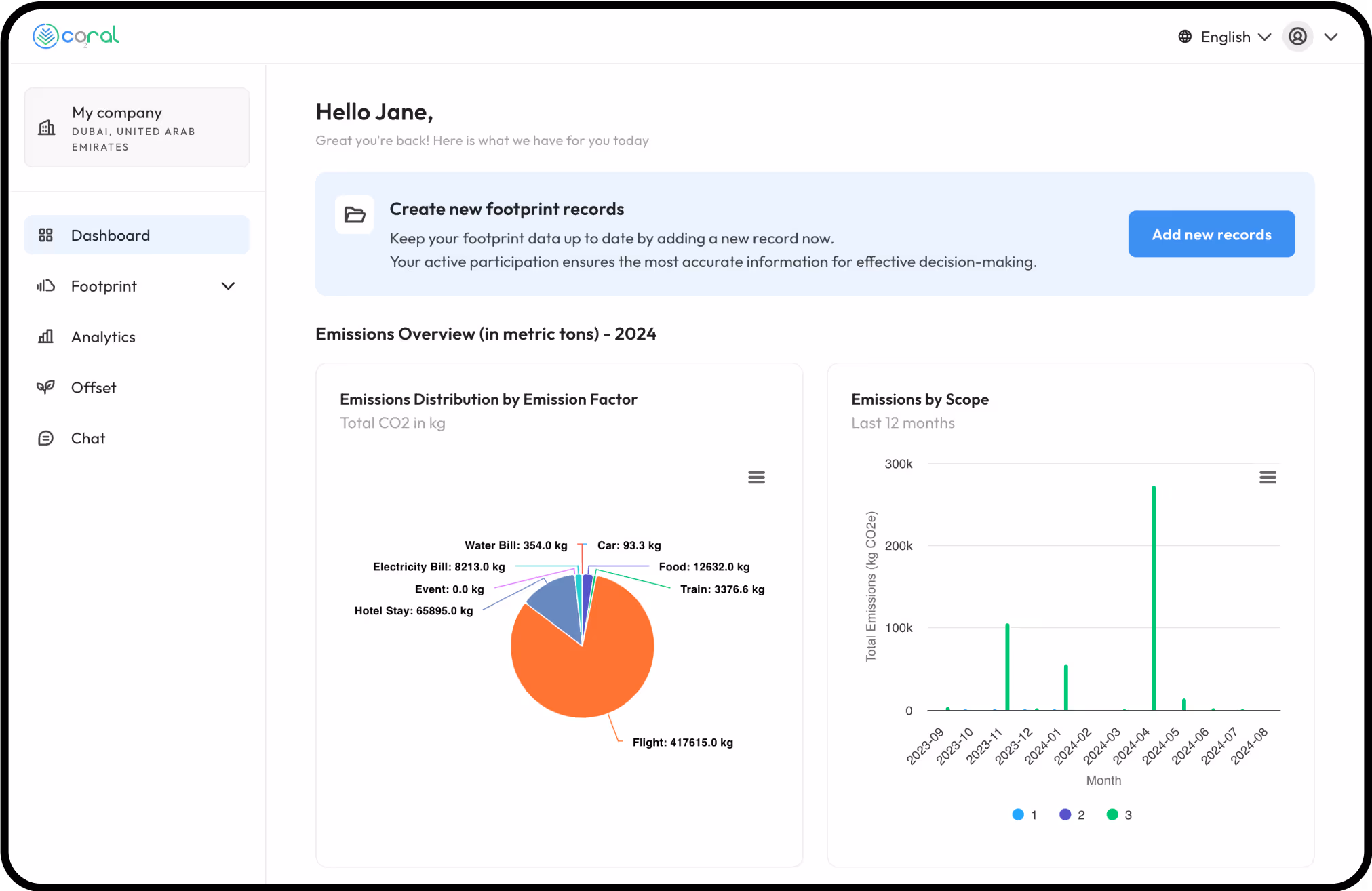This screenshot has height=891, width=1372.
Task: Expand the account menu chevron
Action: (1331, 37)
